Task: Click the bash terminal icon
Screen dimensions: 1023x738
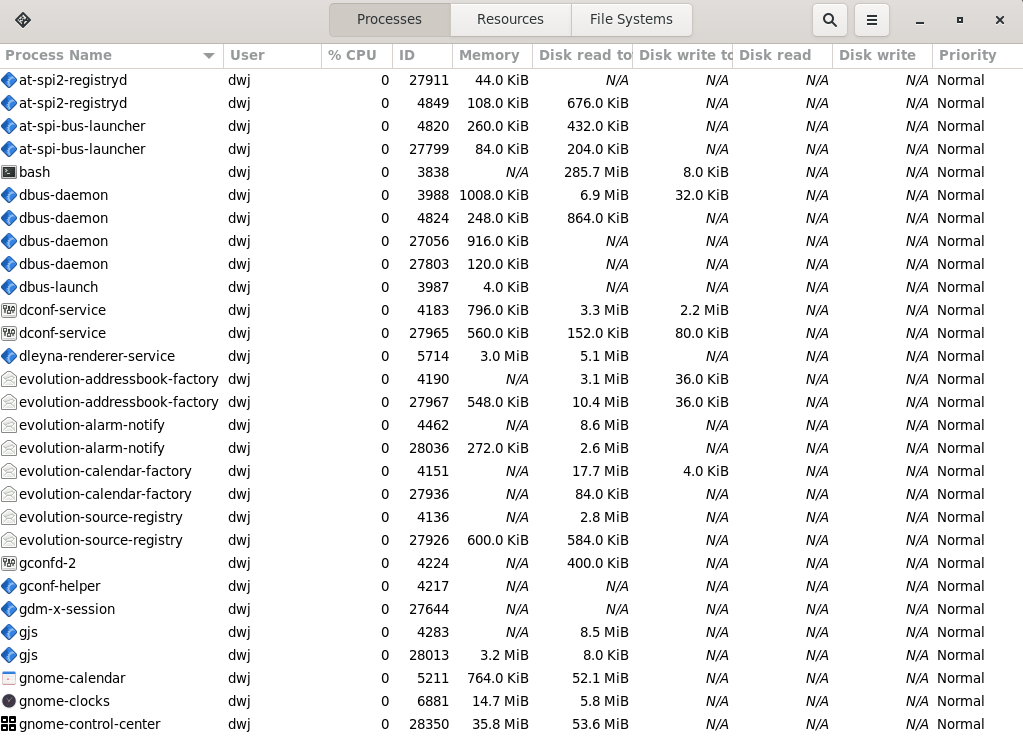Action: click(9, 172)
